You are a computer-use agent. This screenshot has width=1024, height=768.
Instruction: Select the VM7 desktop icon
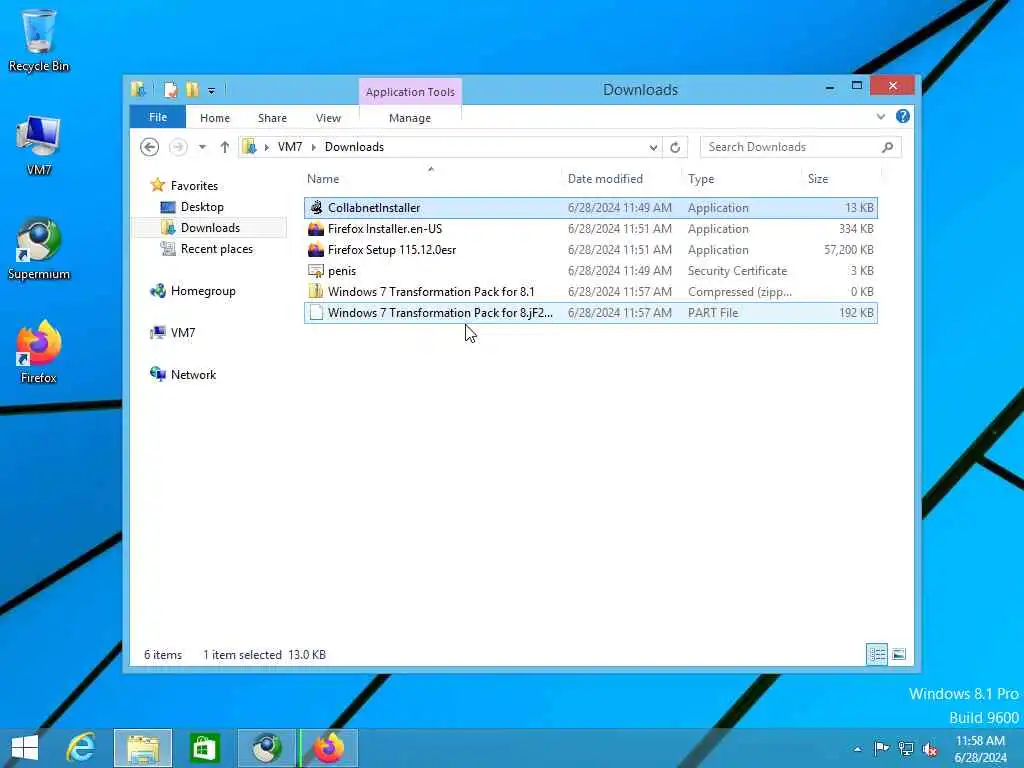pos(39,145)
